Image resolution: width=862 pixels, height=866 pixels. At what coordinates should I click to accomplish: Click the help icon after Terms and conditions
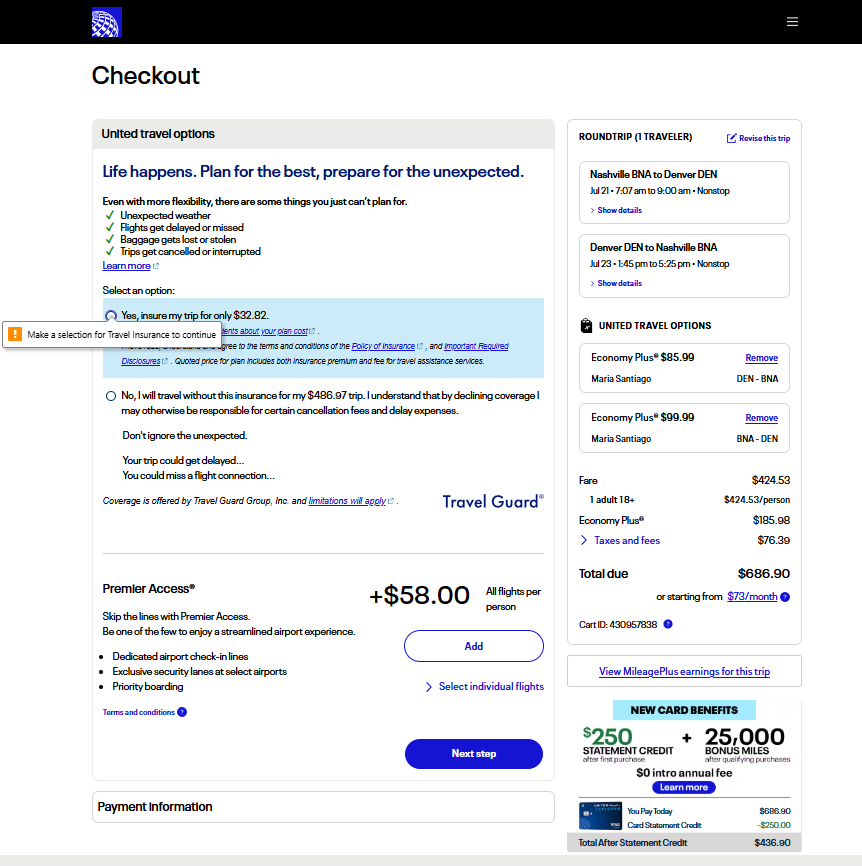click(182, 712)
